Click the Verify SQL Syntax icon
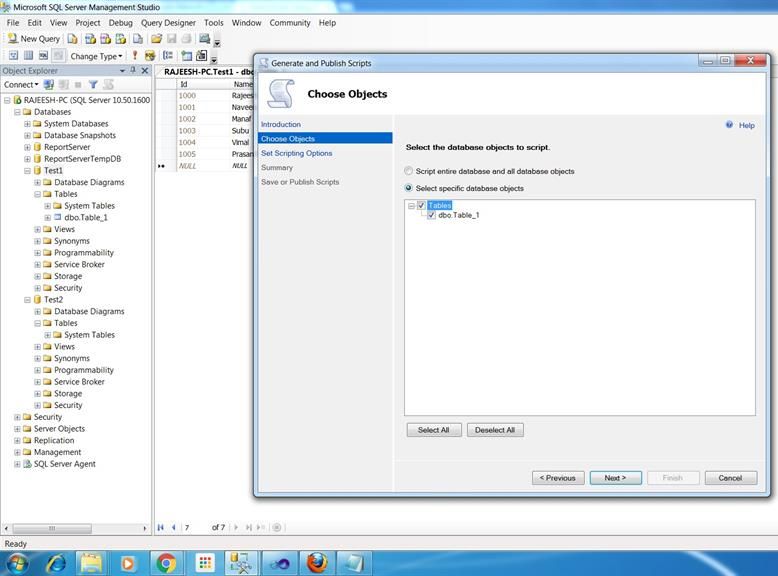 coord(150,56)
